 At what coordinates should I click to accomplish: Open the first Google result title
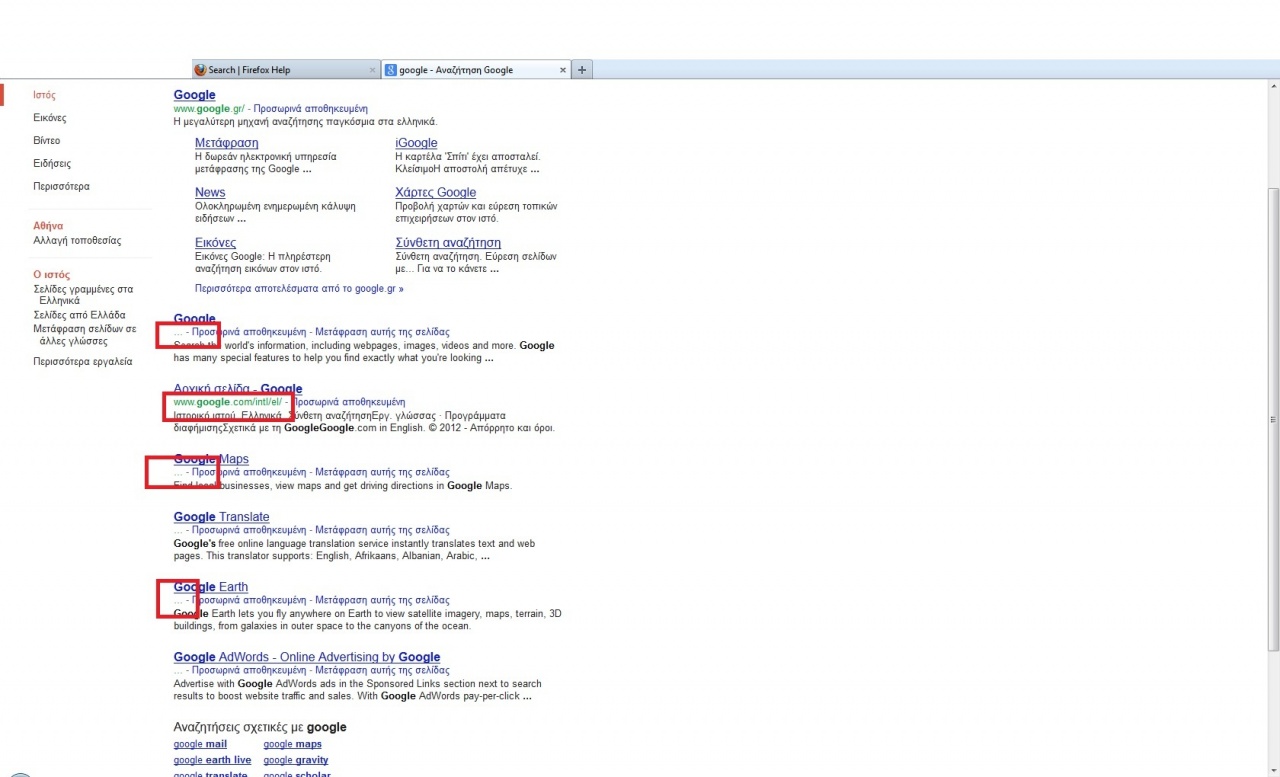pyautogui.click(x=194, y=96)
